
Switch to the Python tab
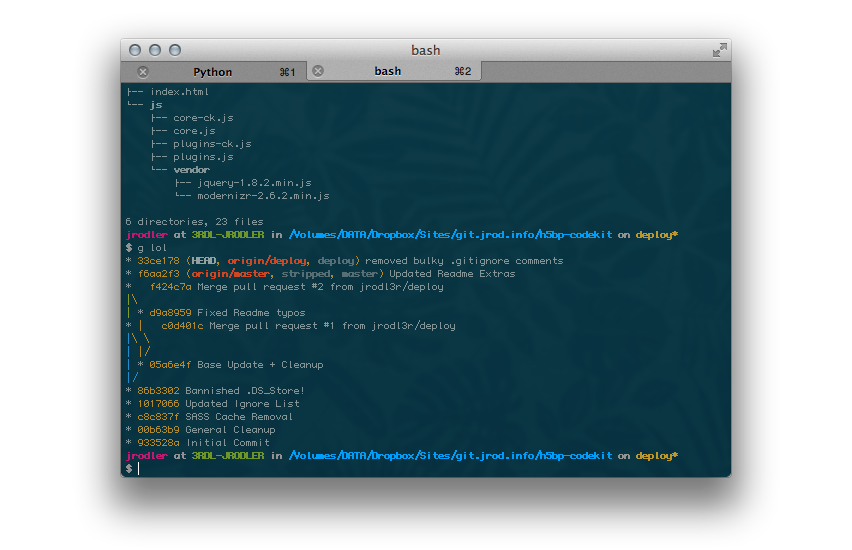pos(212,72)
